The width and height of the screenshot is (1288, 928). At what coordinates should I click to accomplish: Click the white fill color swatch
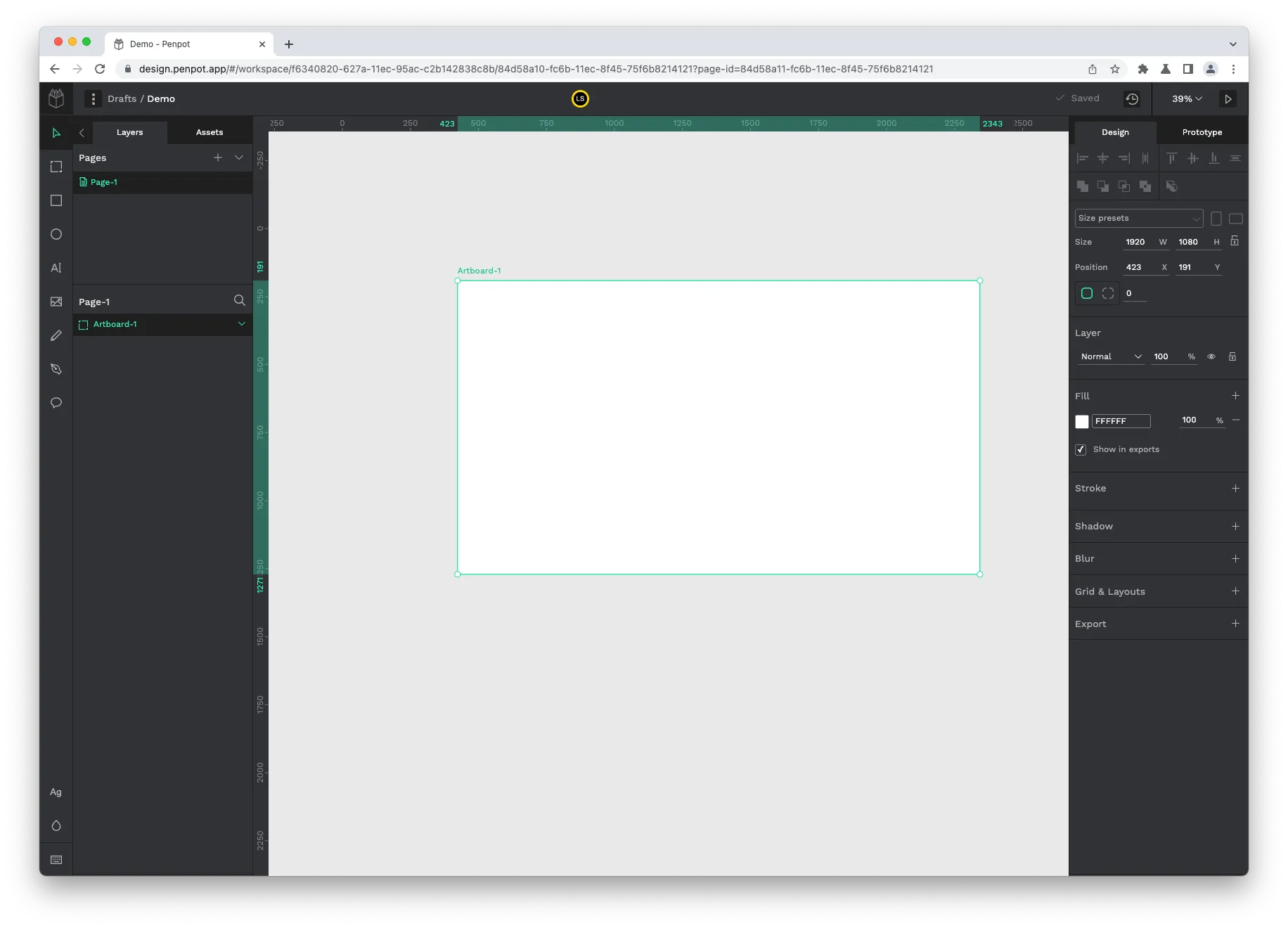pyautogui.click(x=1083, y=421)
